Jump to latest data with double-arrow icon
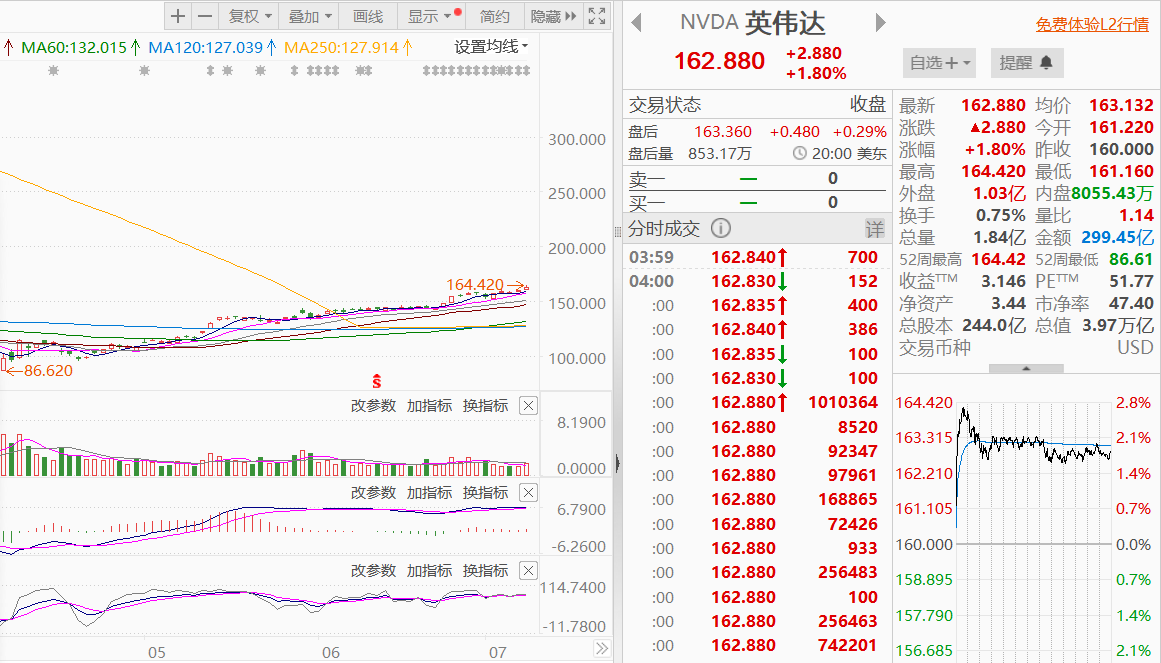Viewport: 1161px width, 663px height. 602,649
